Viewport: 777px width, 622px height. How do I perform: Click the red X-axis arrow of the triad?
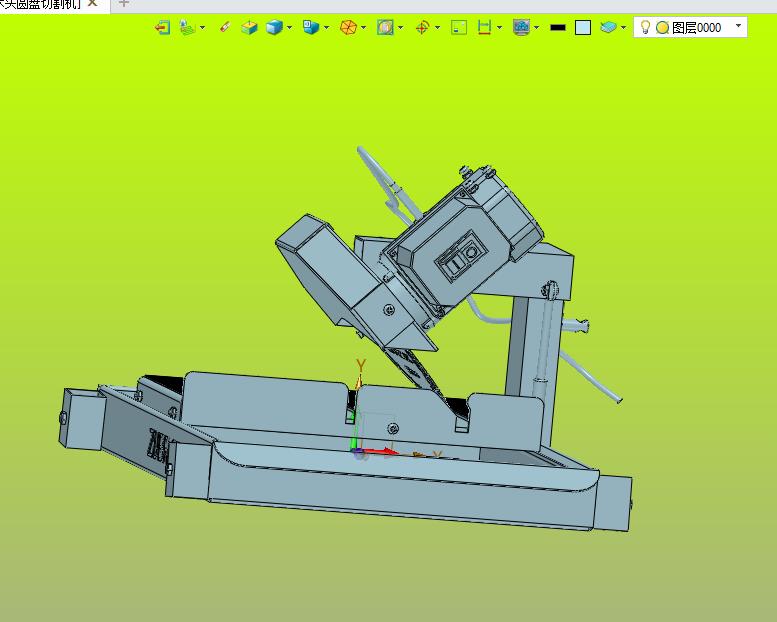384,451
